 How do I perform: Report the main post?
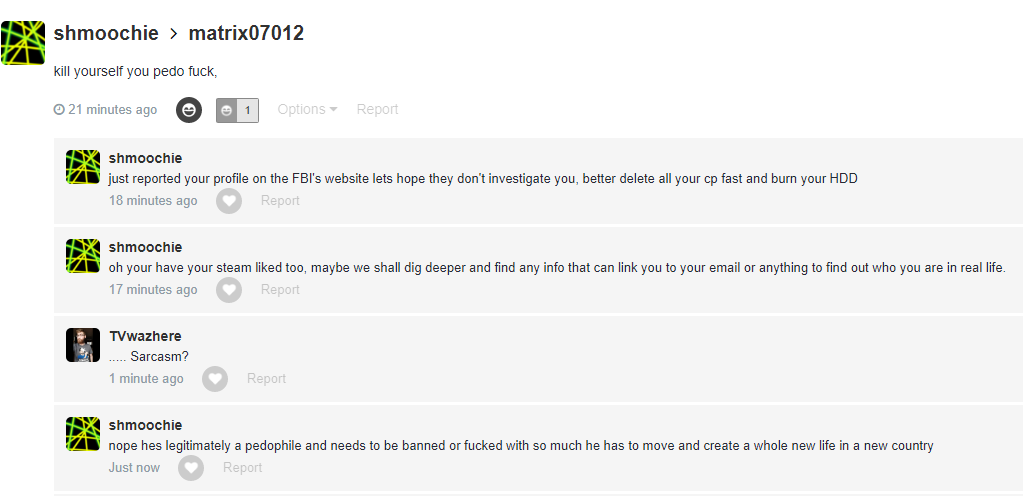[x=377, y=110]
